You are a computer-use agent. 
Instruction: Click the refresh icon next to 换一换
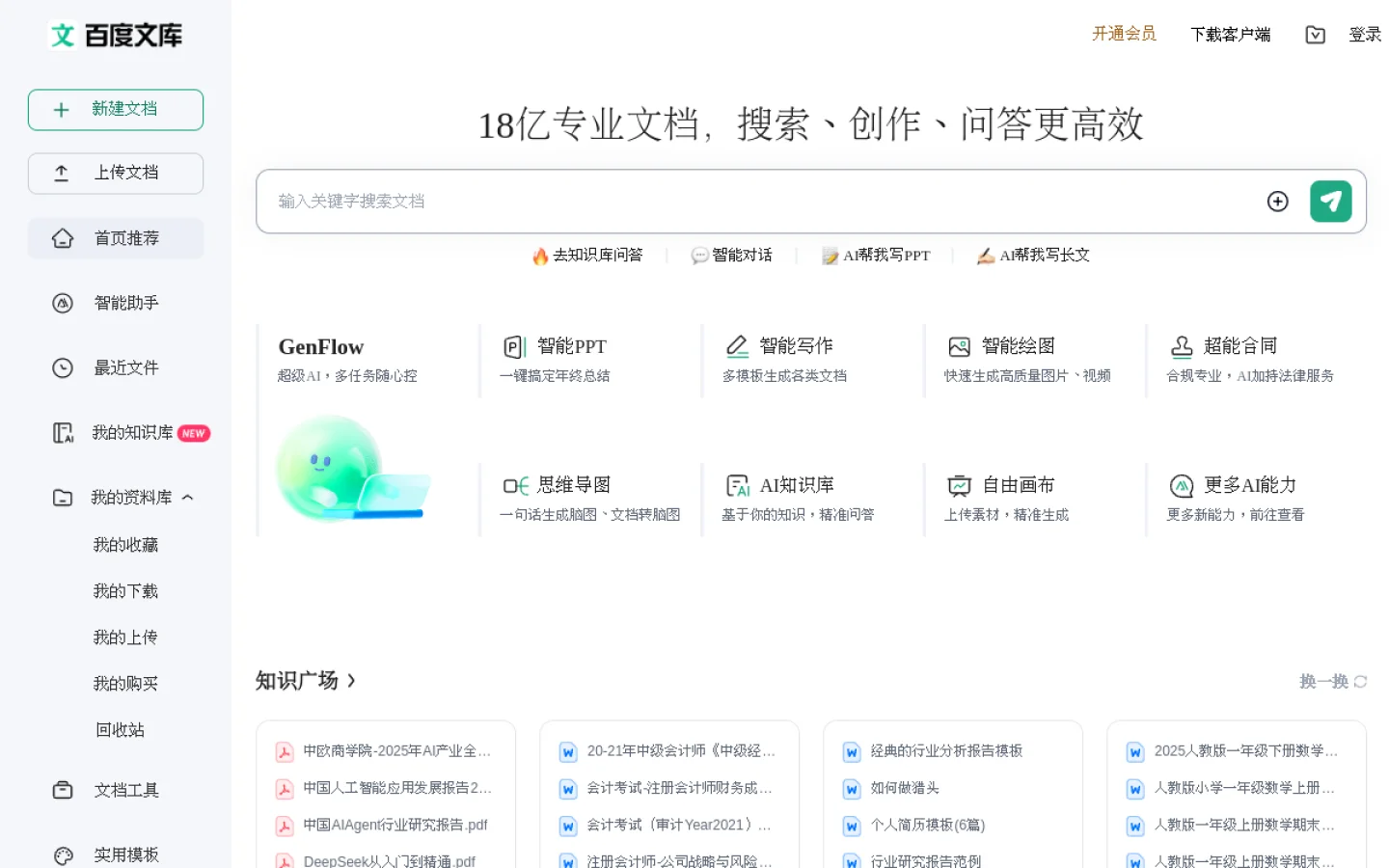[1360, 682]
